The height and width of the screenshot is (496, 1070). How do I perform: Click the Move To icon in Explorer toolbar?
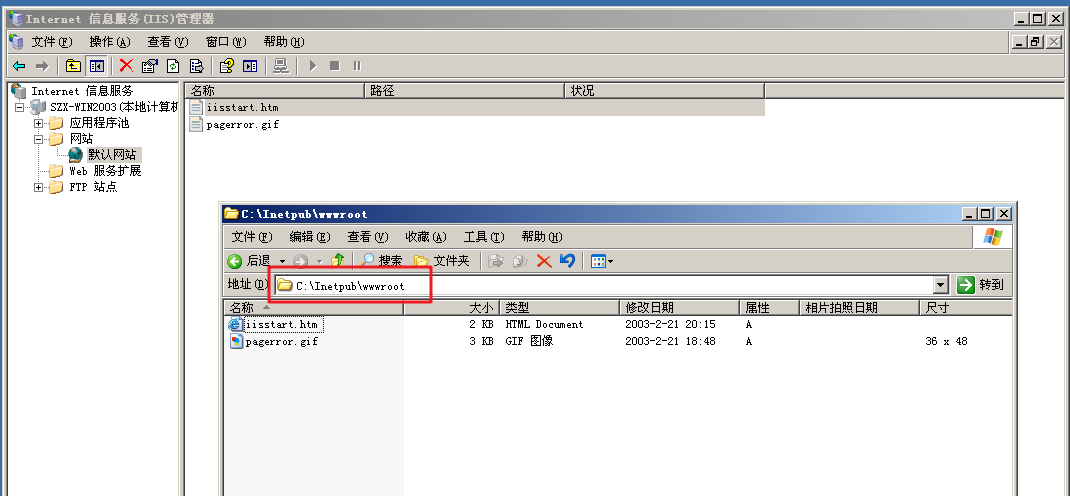pyautogui.click(x=496, y=261)
